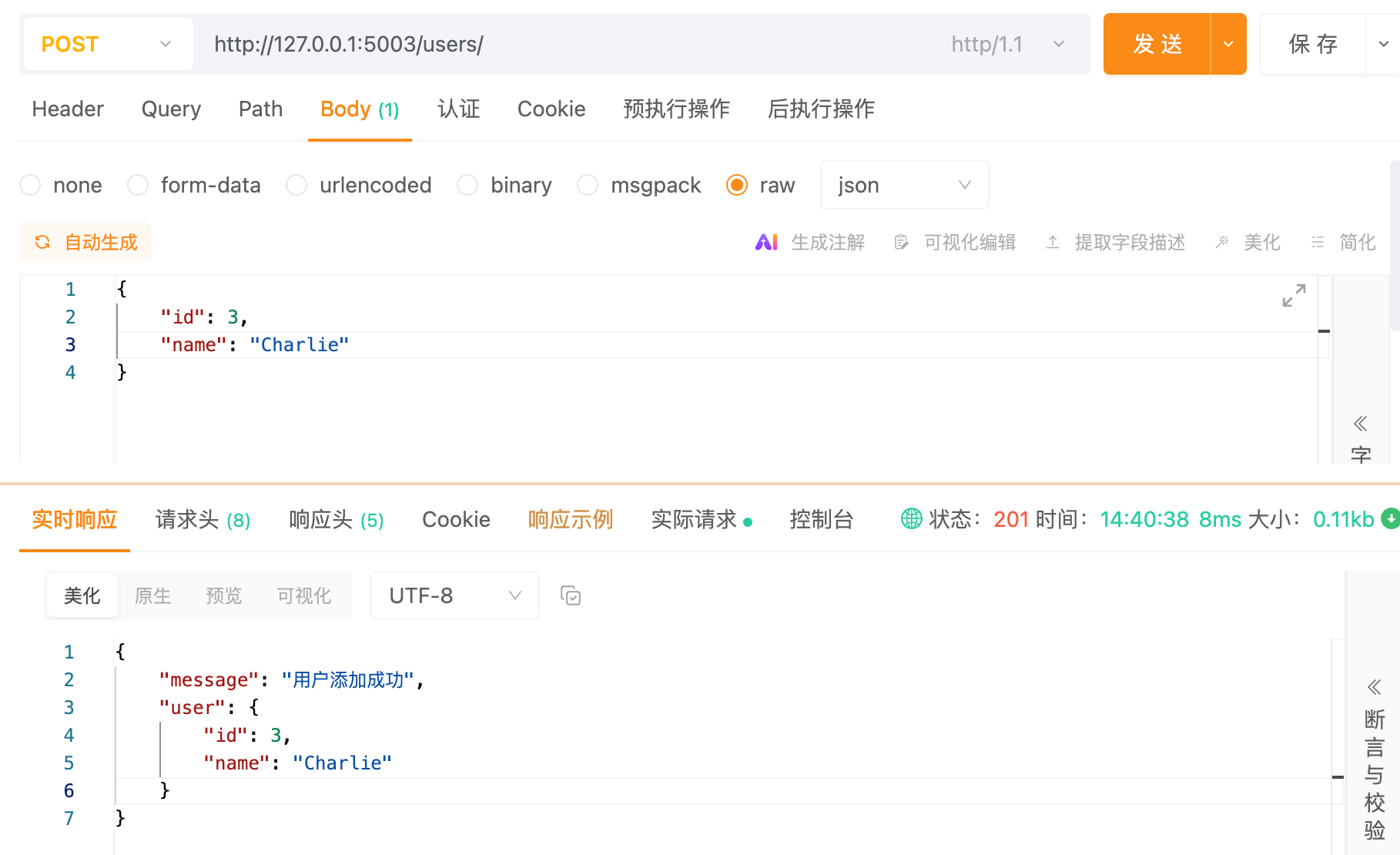Click the simplify lines icon
This screenshot has height=855, width=1400.
(x=1318, y=243)
